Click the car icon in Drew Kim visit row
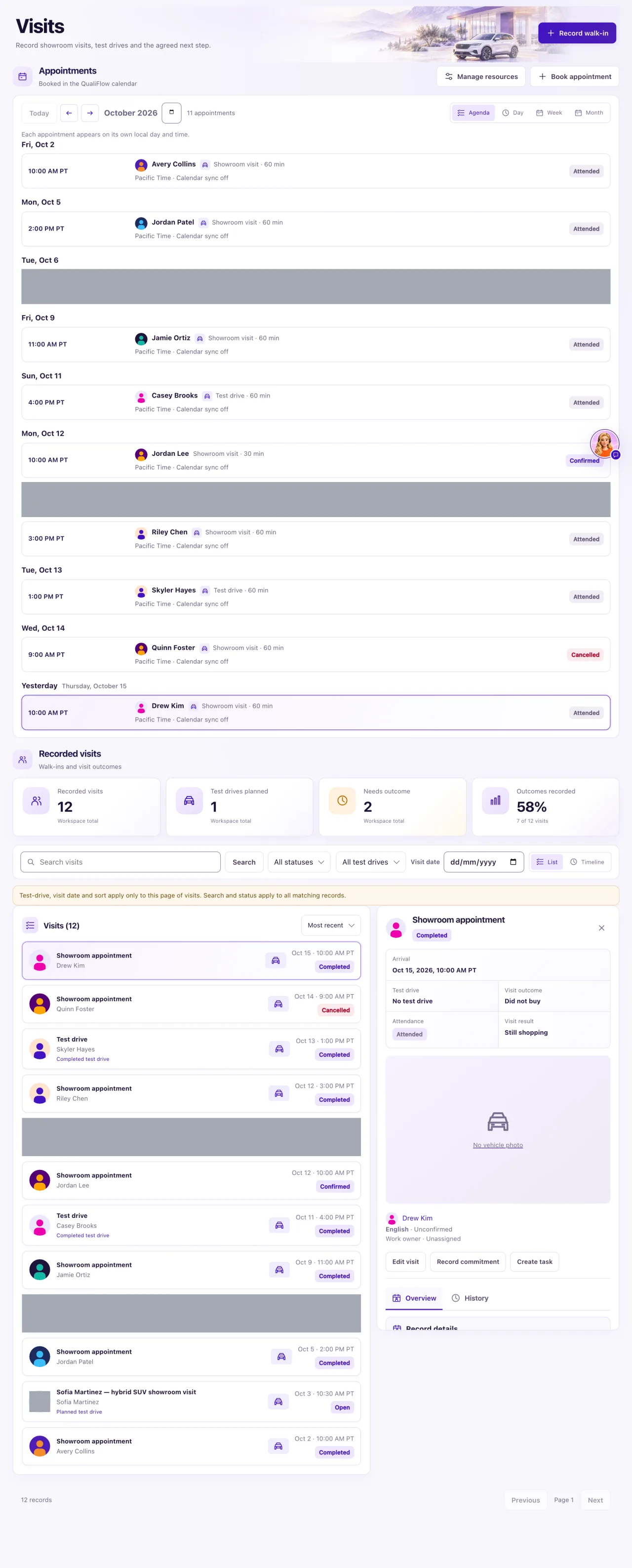This screenshot has width=632, height=1568. pos(276,960)
